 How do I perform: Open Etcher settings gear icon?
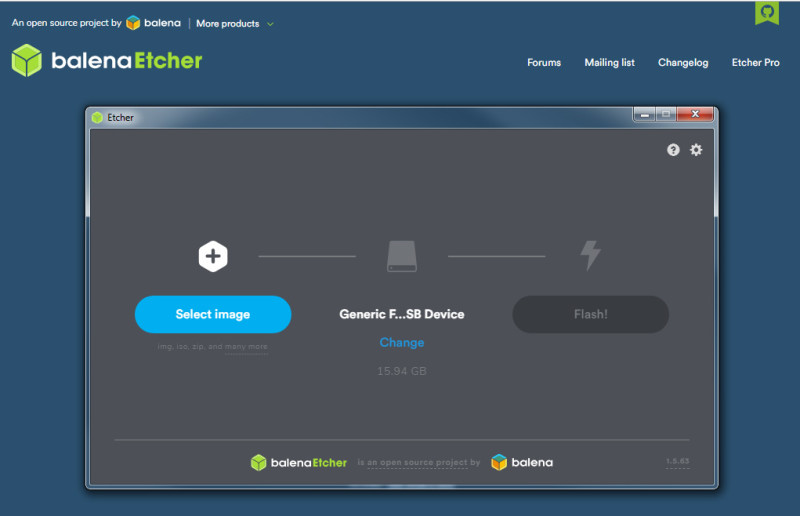pyautogui.click(x=696, y=150)
